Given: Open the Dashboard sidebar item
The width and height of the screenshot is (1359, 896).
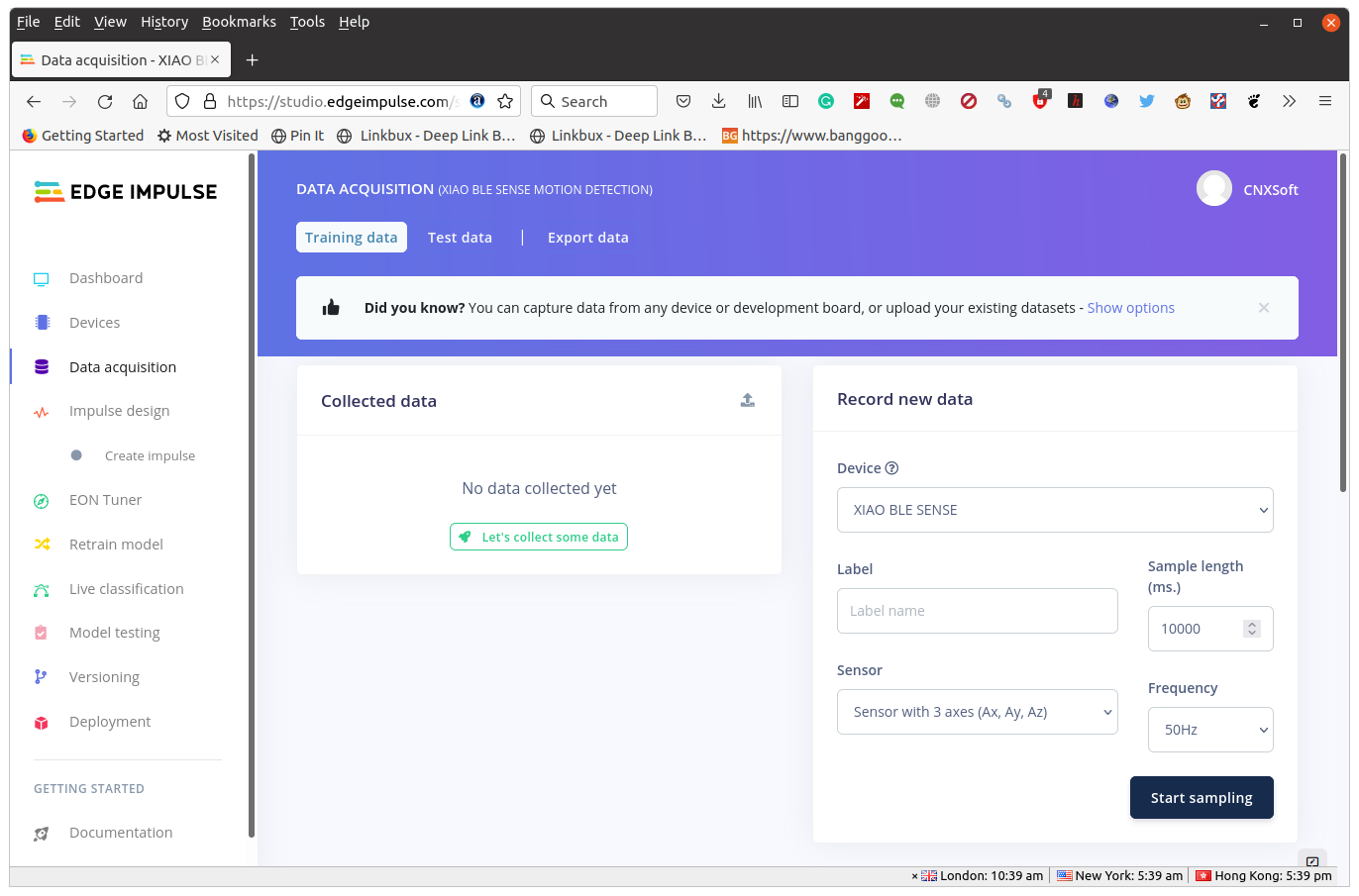Looking at the screenshot, I should (x=106, y=278).
